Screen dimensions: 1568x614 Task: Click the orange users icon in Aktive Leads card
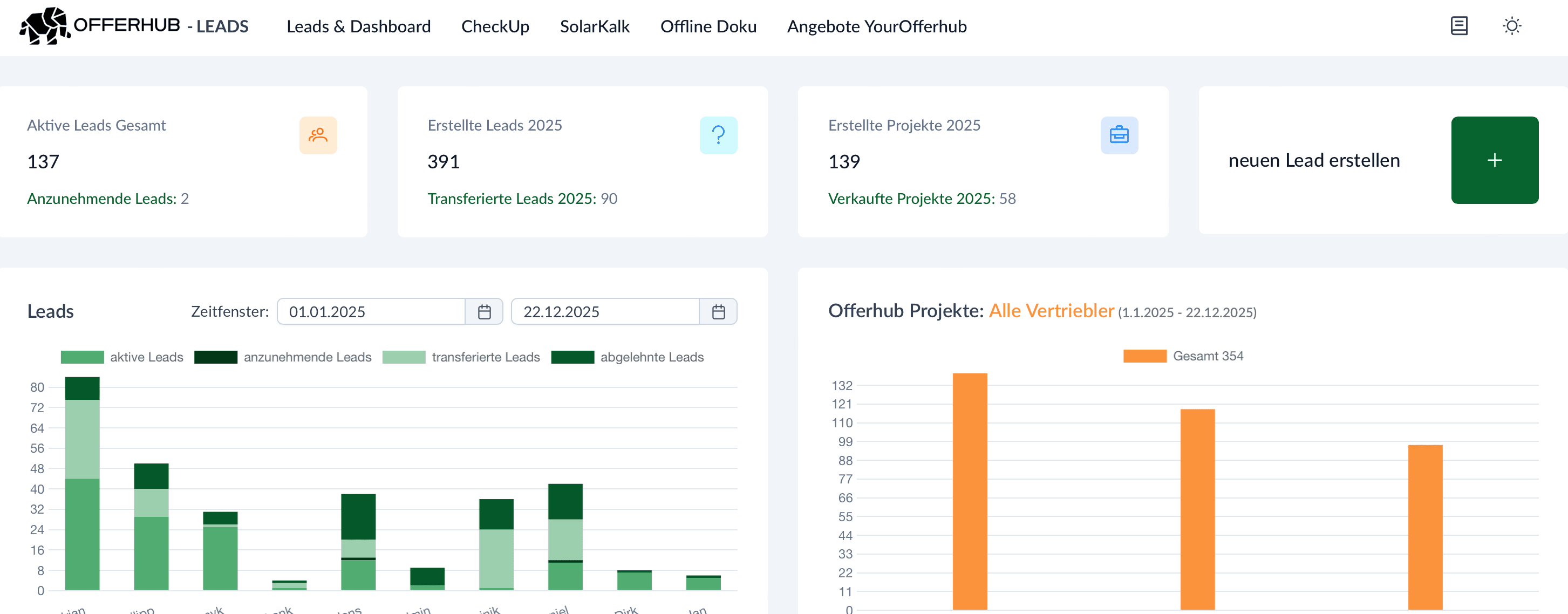tap(318, 135)
